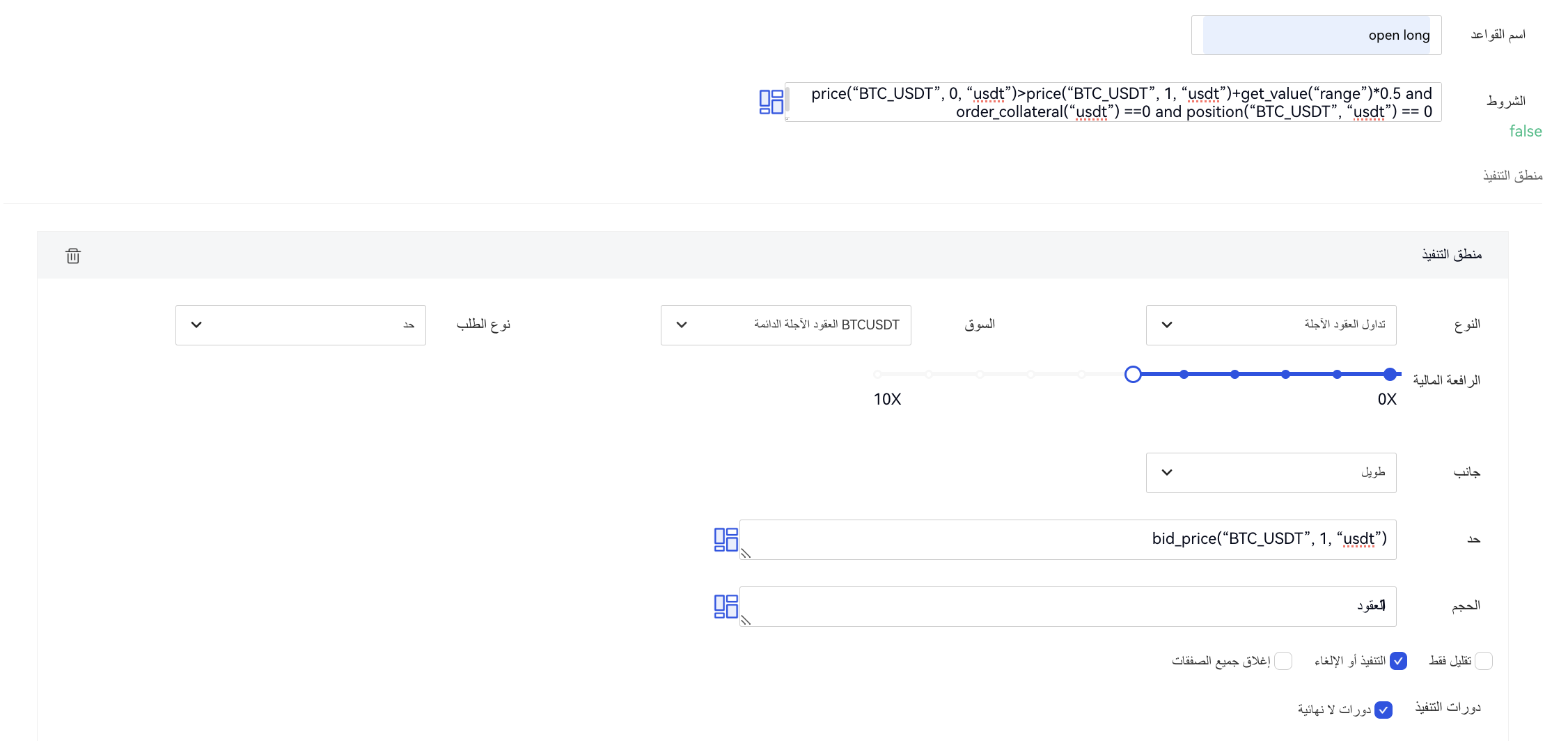Click the leverage slider's hollow handle
This screenshot has height=741, width=1568.
[1133, 375]
